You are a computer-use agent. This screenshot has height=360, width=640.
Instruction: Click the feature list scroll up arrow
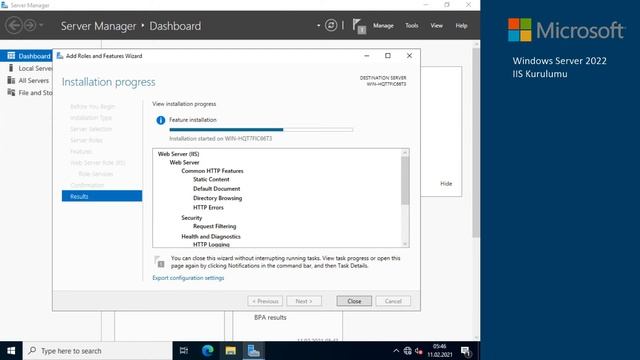405,152
